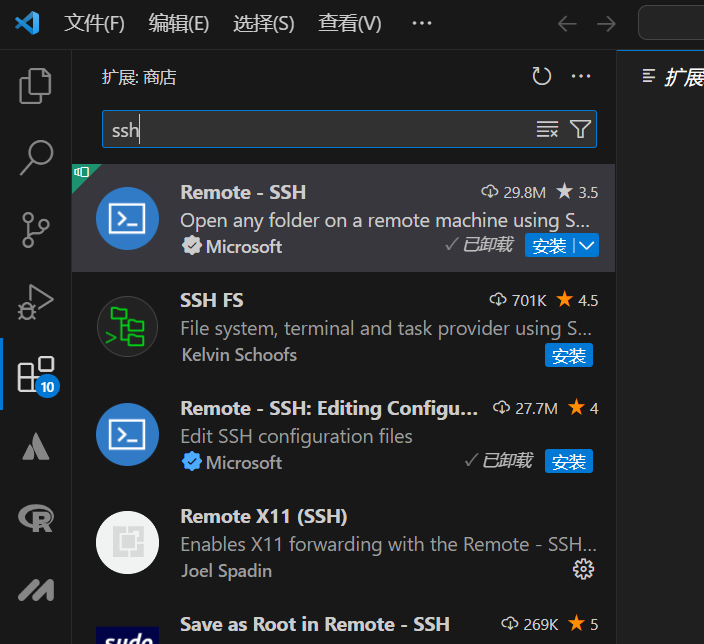Click the 扩展: 商店 panel header

[139, 77]
